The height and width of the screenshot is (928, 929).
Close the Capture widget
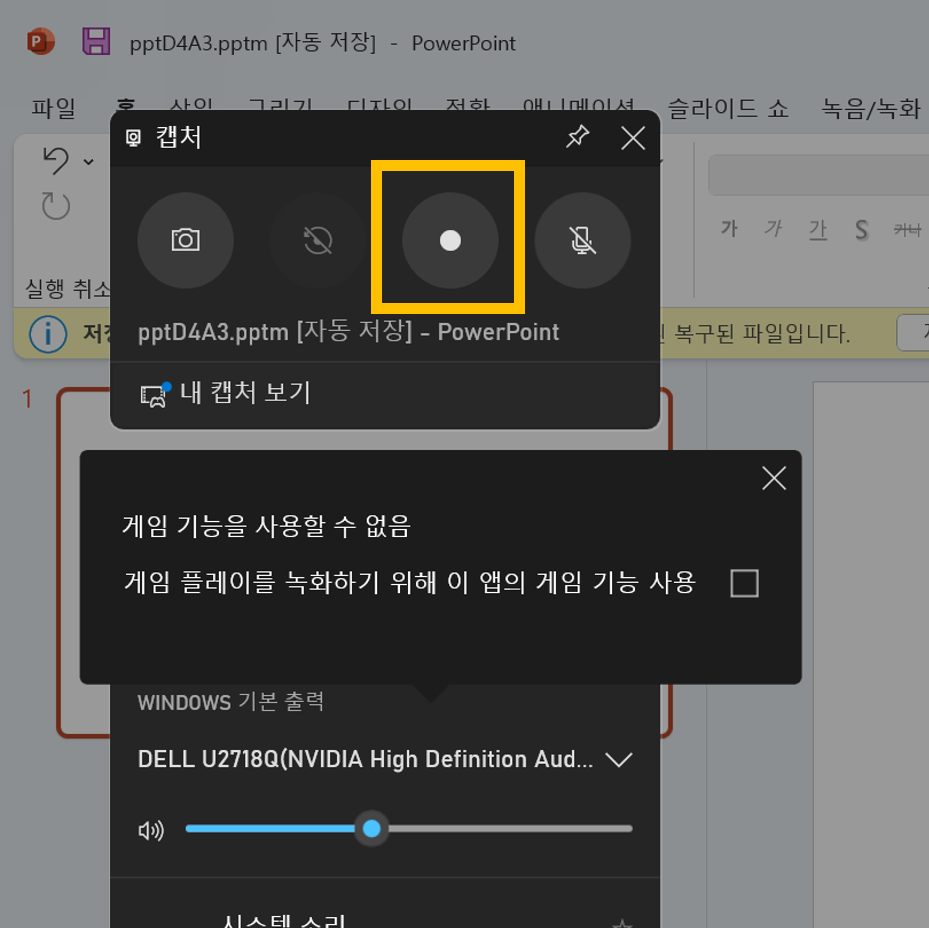pyautogui.click(x=633, y=138)
